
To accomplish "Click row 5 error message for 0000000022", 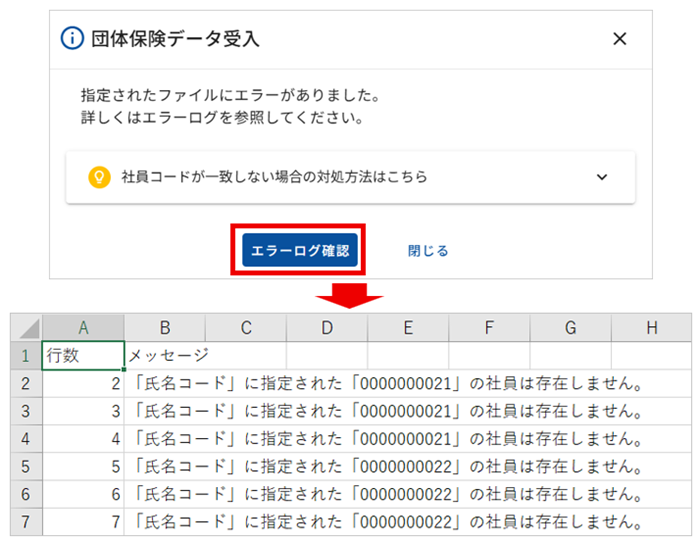I will [x=387, y=467].
